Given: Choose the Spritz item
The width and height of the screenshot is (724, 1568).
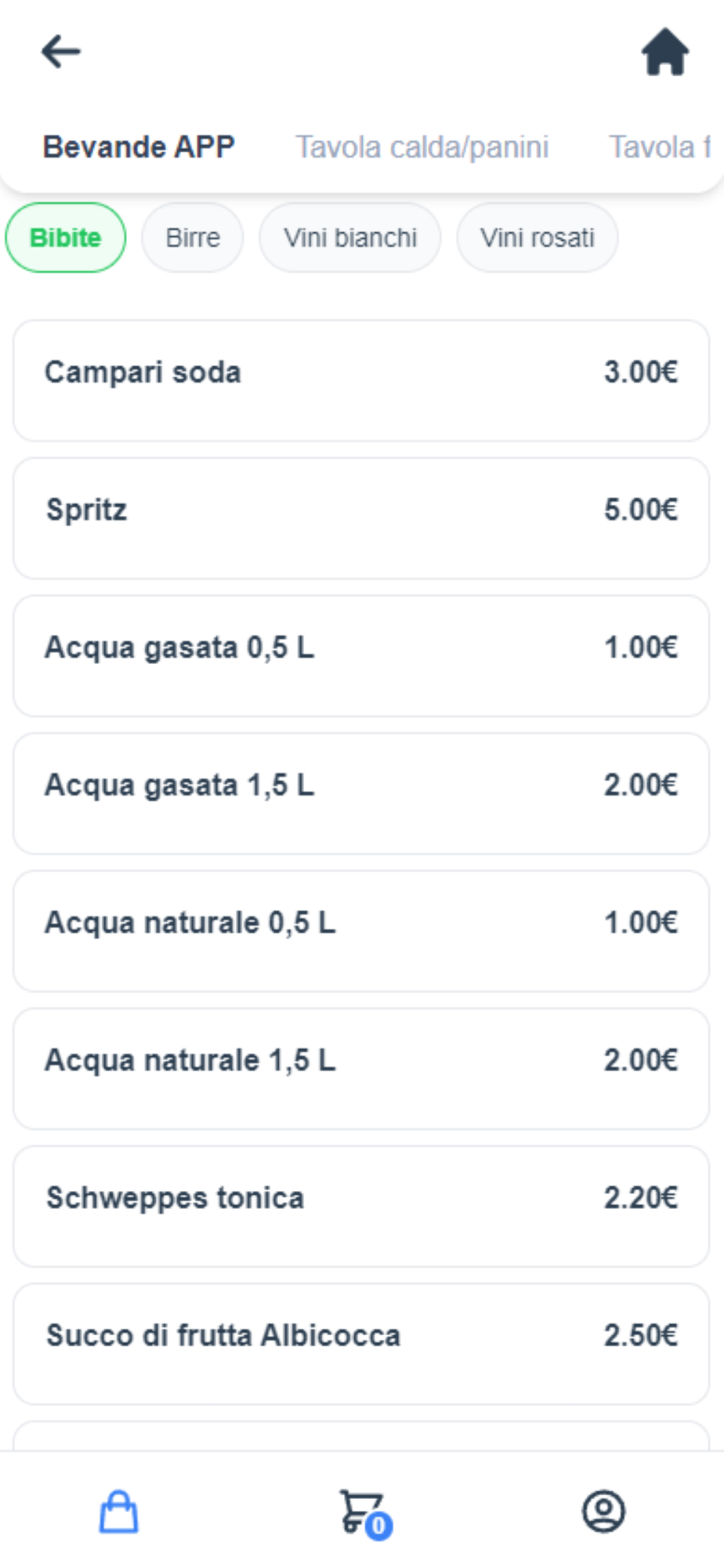Looking at the screenshot, I should [361, 518].
